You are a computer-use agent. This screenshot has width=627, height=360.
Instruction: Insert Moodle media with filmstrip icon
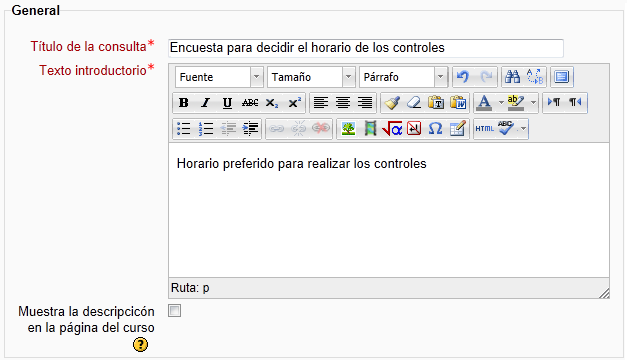pyautogui.click(x=370, y=129)
